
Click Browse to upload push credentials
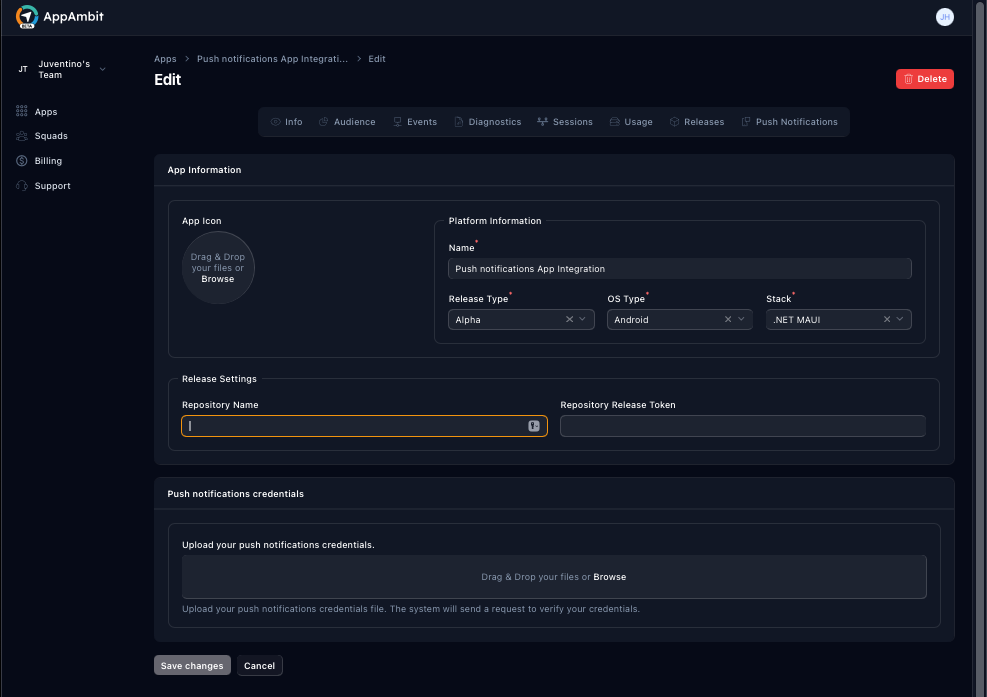[x=611, y=576]
